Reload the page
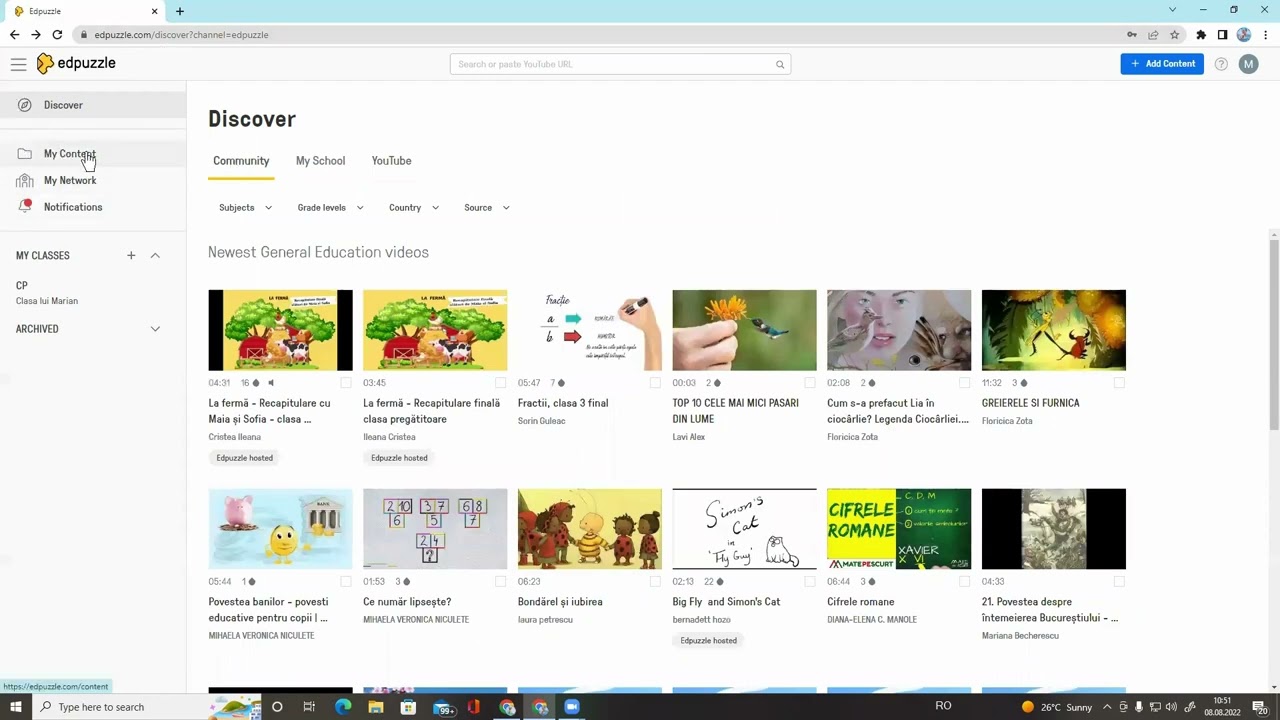 pyautogui.click(x=57, y=35)
